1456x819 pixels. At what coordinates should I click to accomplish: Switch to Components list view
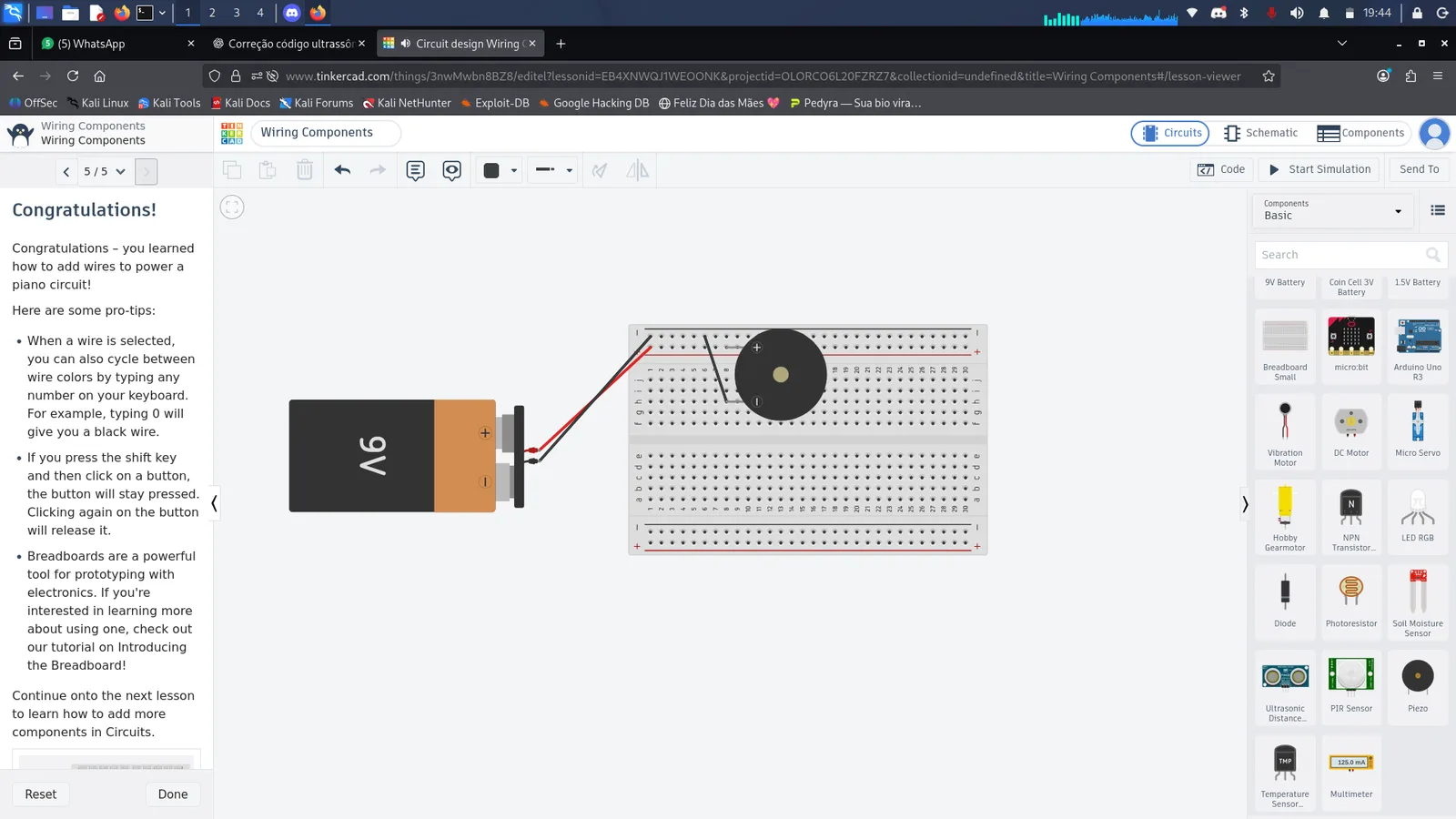click(1361, 133)
